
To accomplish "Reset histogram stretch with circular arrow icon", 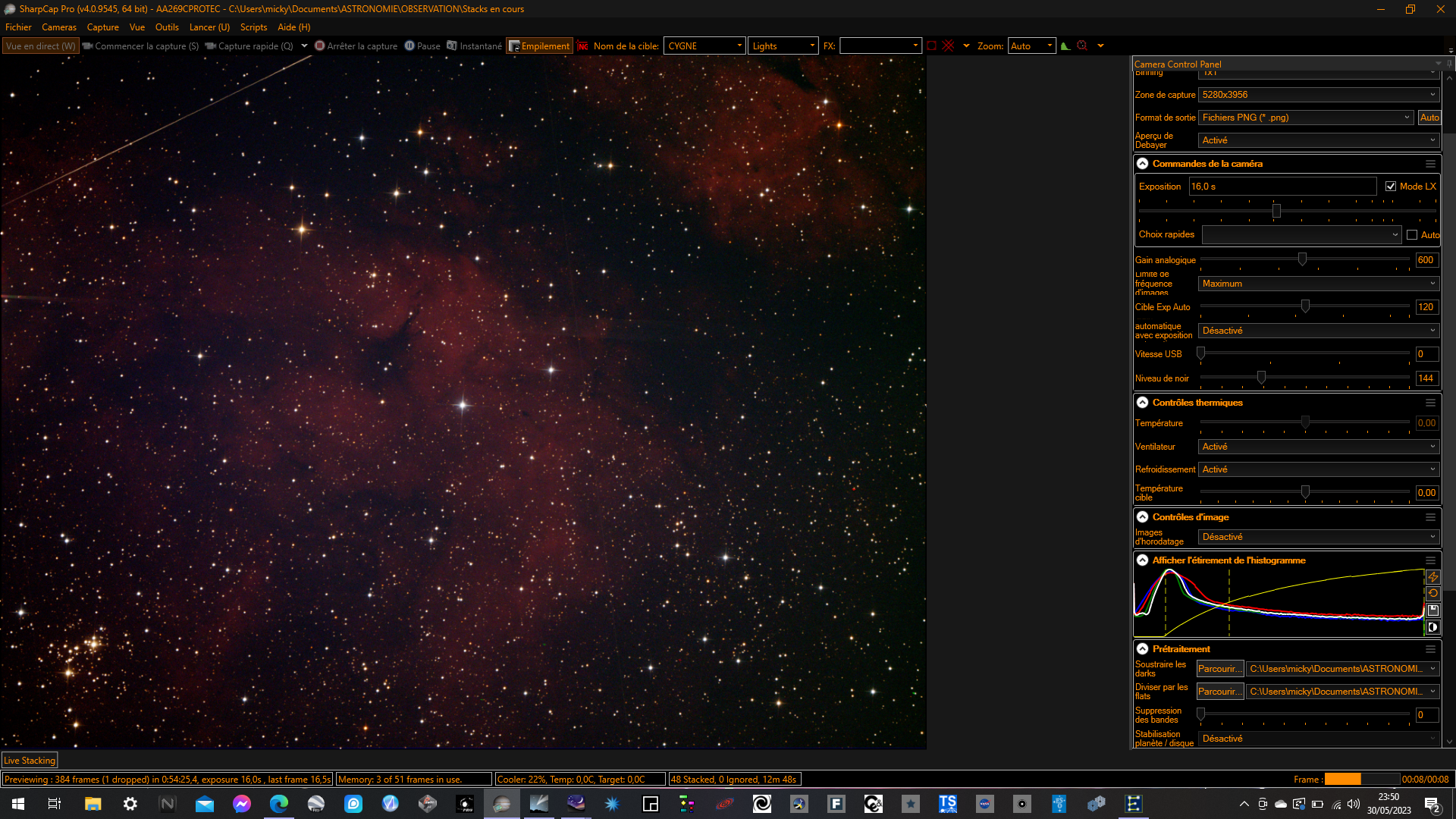I will click(x=1432, y=594).
